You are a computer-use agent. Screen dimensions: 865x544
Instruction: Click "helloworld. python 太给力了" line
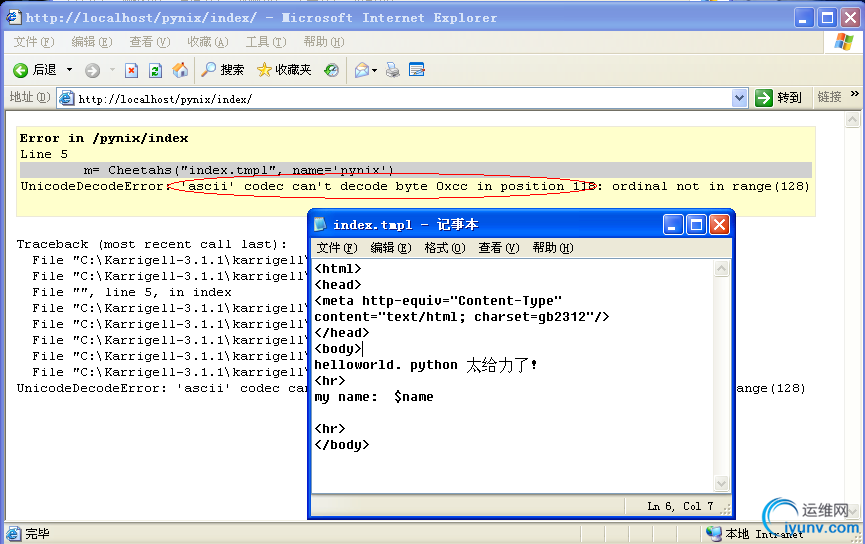(x=425, y=365)
